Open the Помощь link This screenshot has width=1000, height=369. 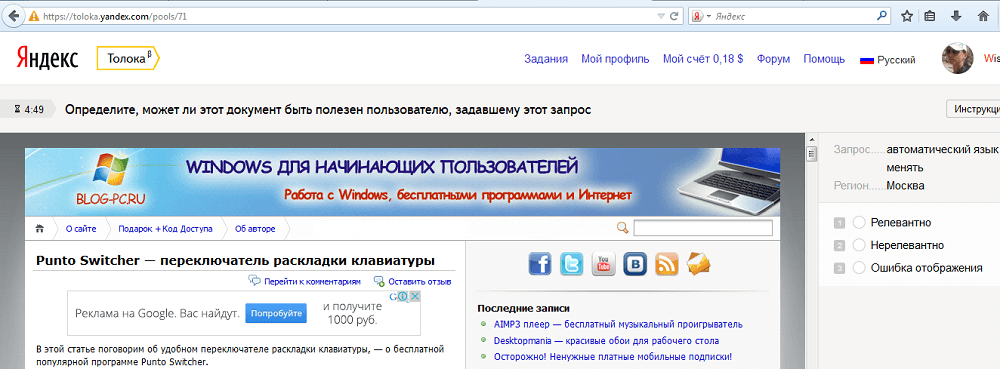tap(824, 59)
